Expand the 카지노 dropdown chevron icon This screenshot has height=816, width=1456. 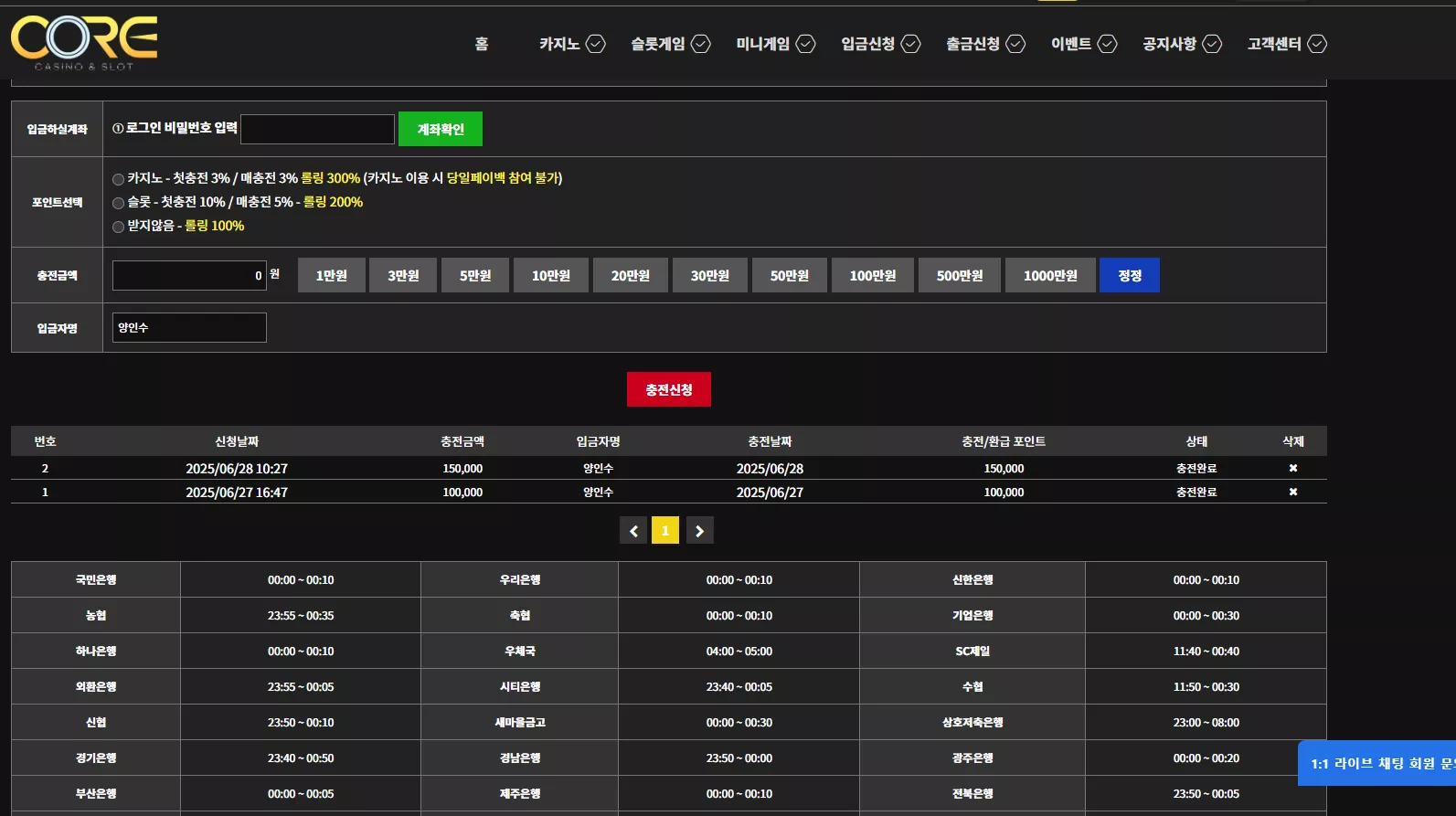(596, 44)
